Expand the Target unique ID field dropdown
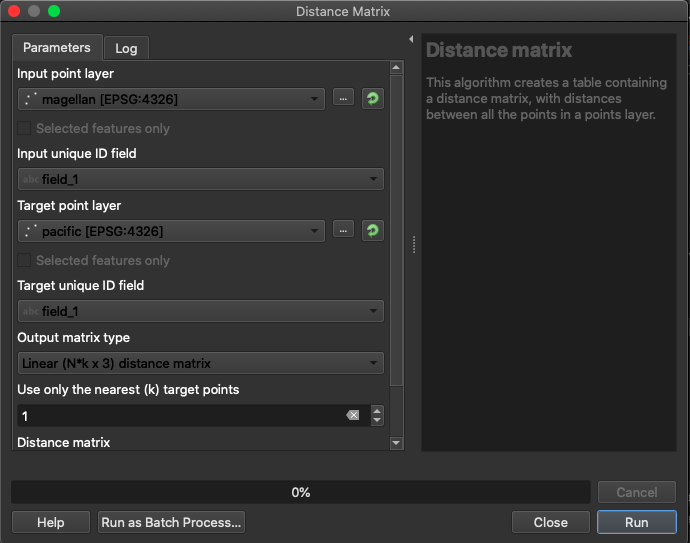 pyautogui.click(x=201, y=312)
